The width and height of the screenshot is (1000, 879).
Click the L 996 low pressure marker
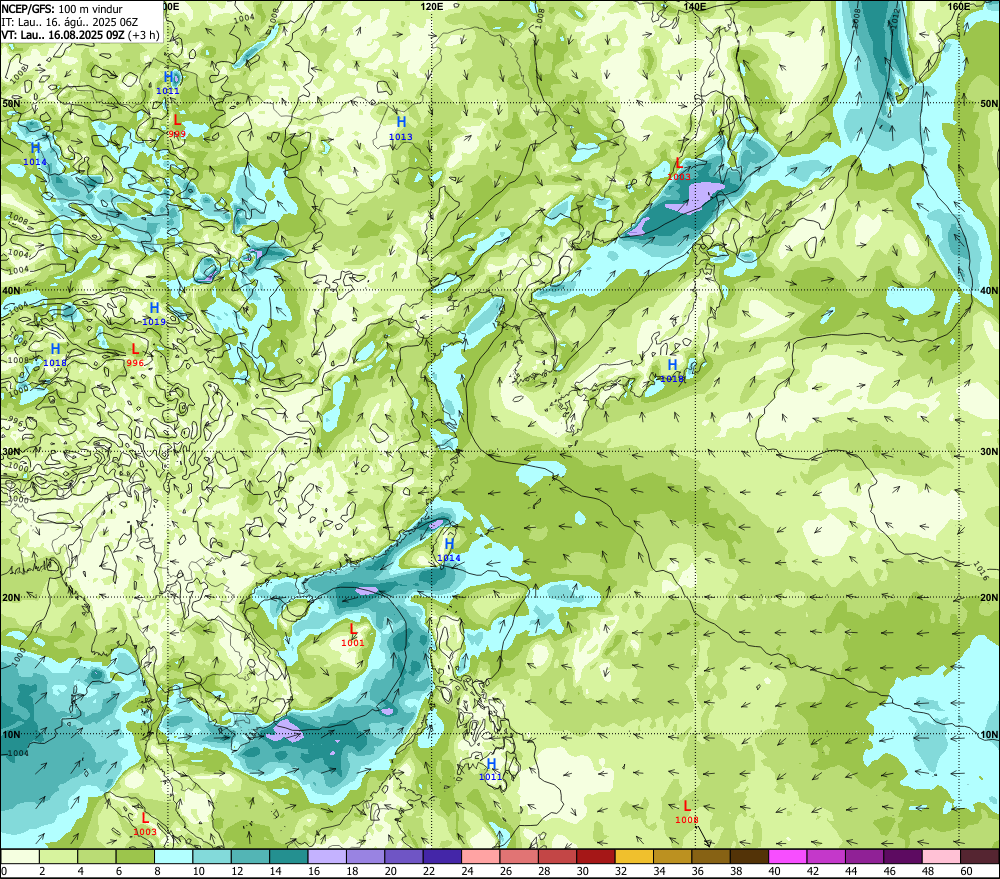pyautogui.click(x=135, y=355)
